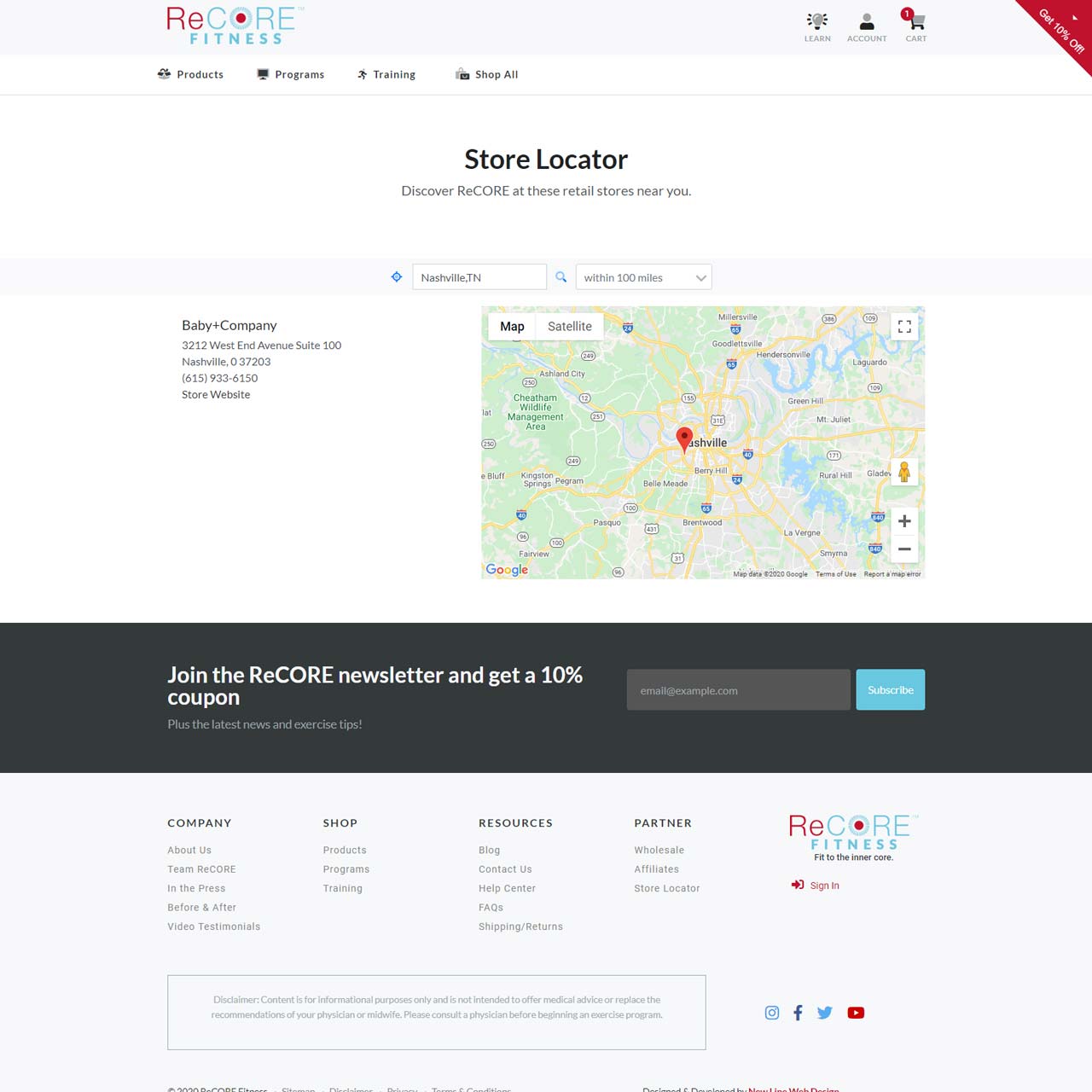The width and height of the screenshot is (1092, 1092).
Task: Click Report a map error link
Action: [892, 574]
